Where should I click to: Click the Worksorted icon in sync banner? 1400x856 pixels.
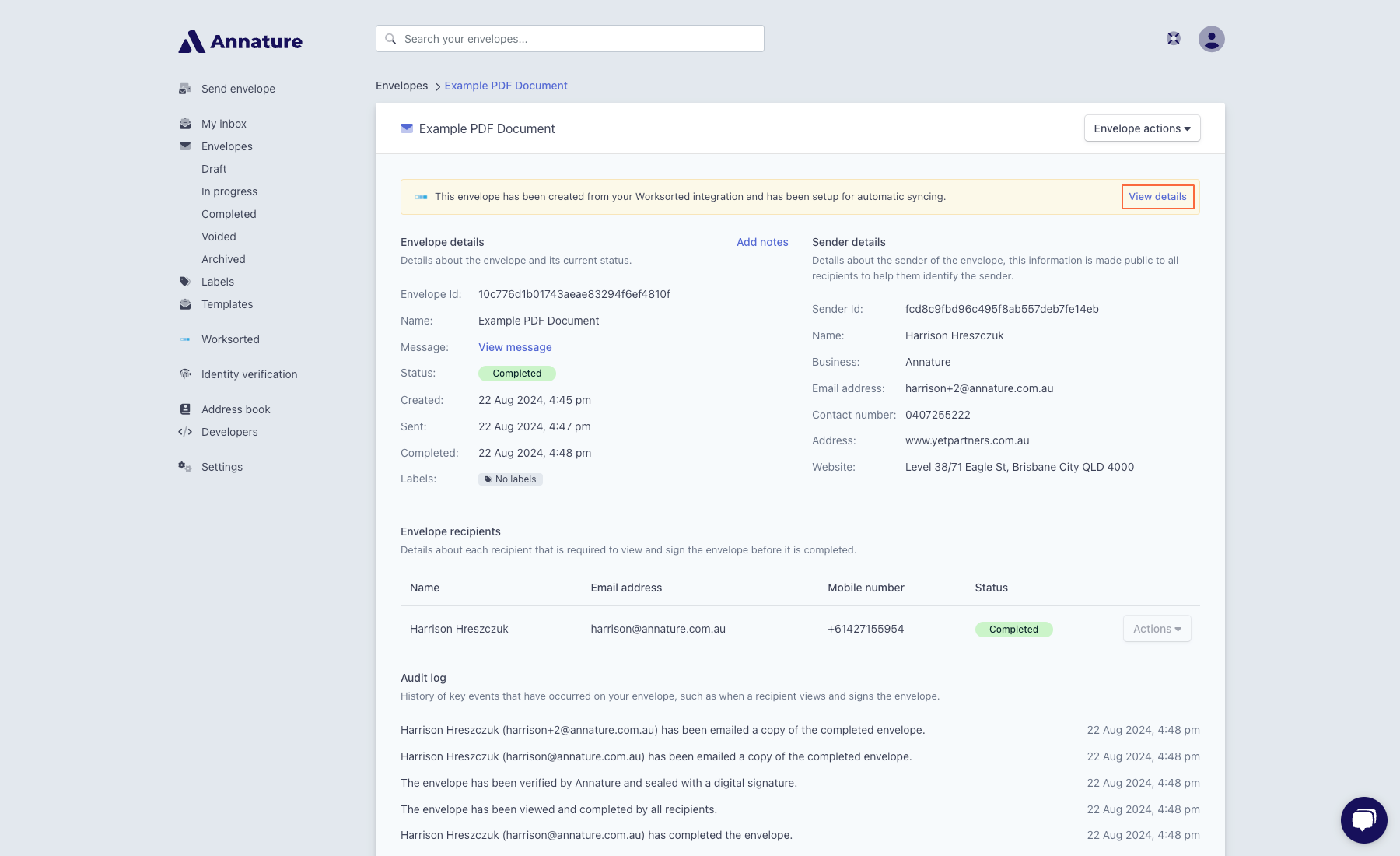coord(421,197)
